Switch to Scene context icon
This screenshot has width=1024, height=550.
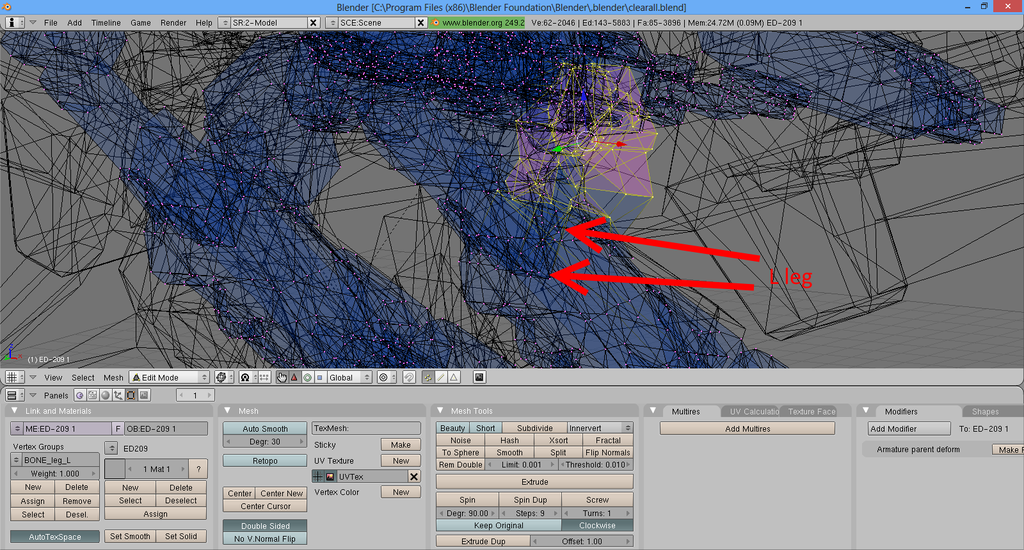pos(144,395)
